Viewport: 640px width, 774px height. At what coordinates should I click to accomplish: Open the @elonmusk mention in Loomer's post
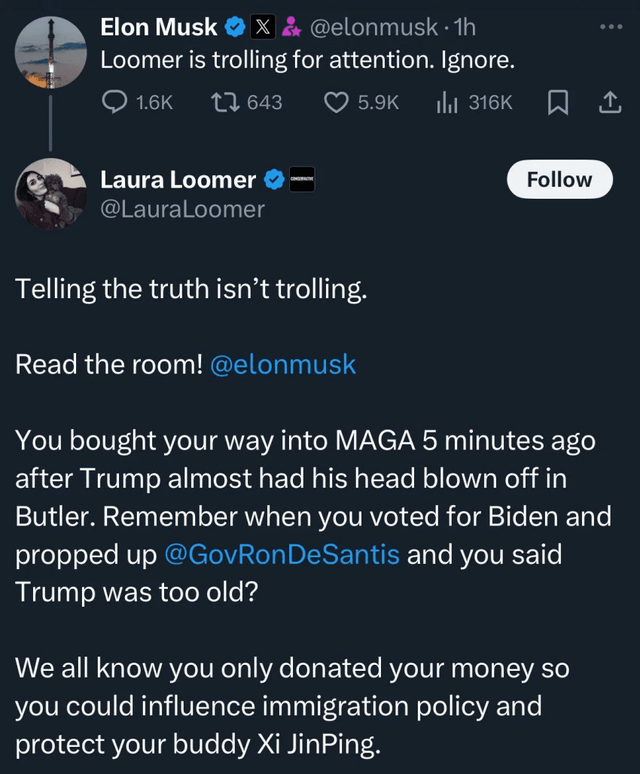coord(283,364)
